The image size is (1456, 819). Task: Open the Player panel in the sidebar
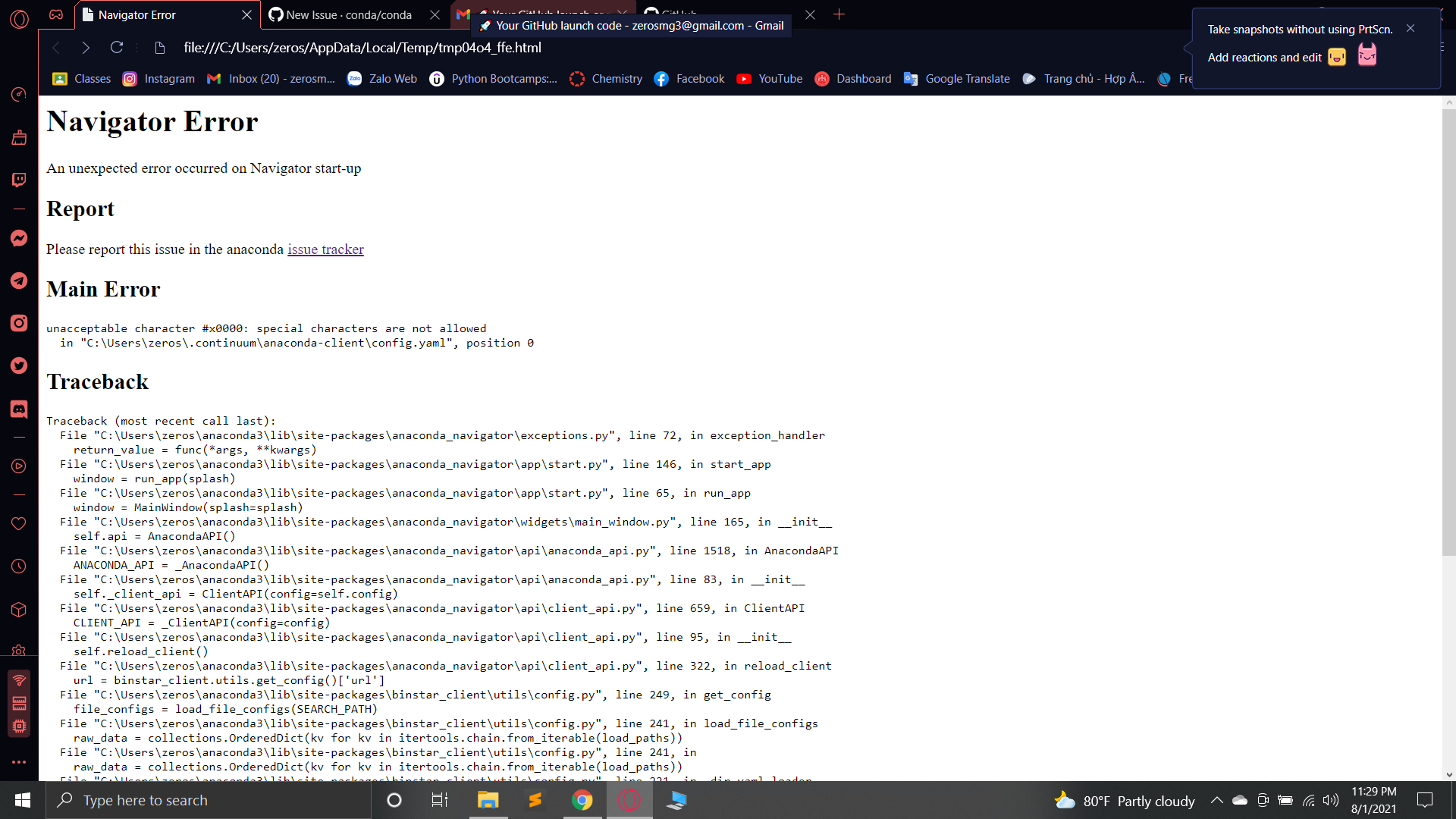[19, 466]
